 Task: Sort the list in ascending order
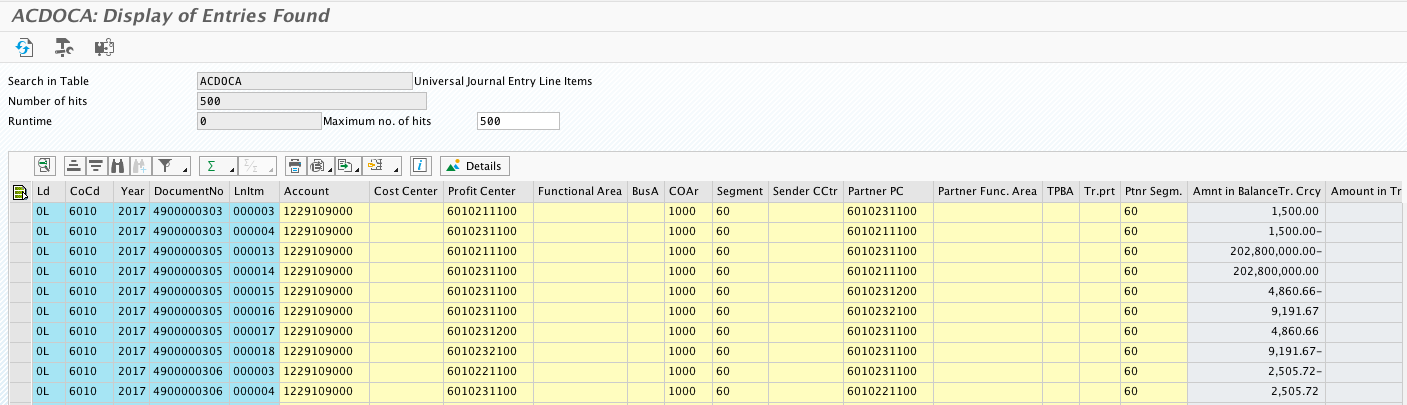pyautogui.click(x=75, y=166)
